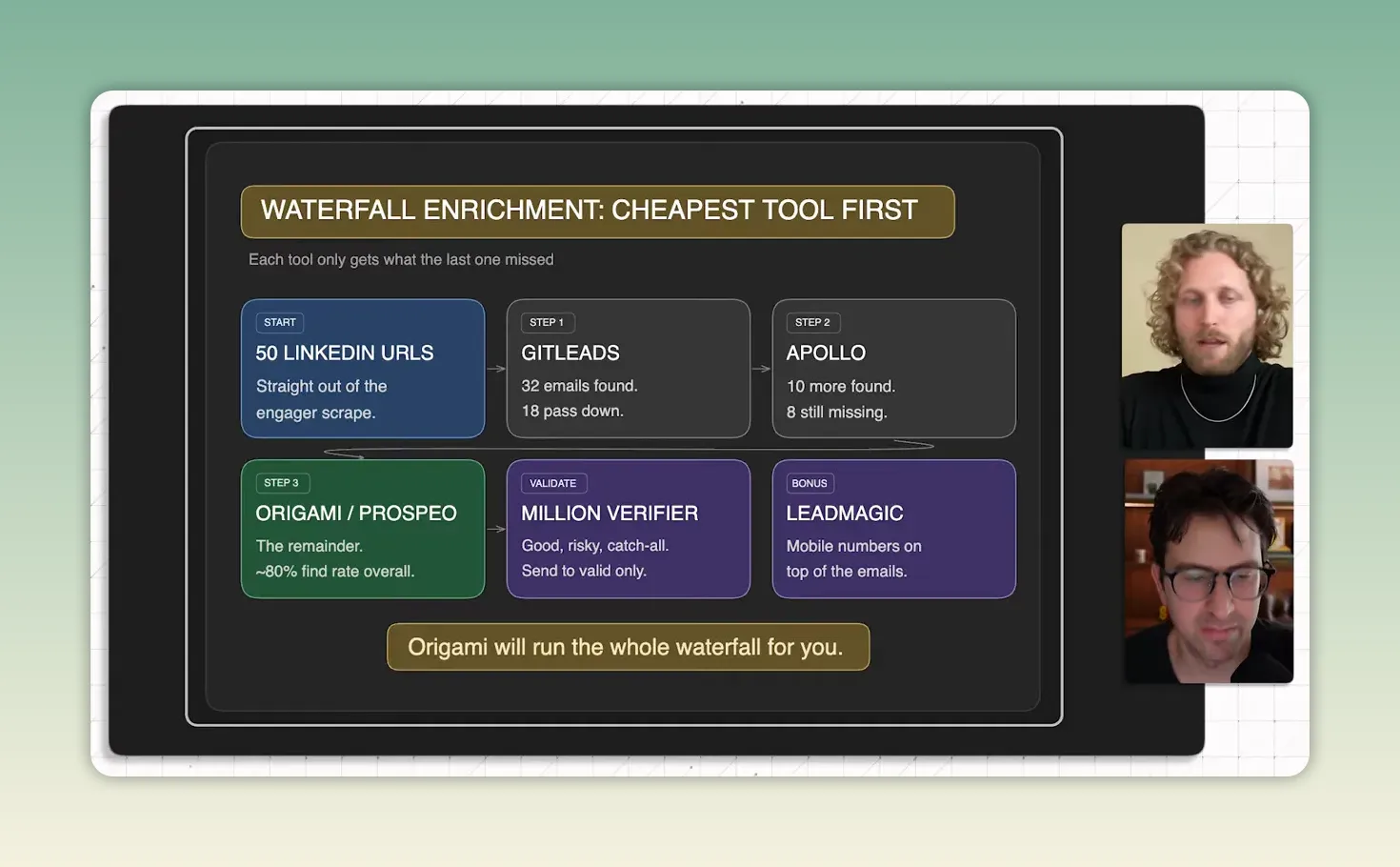Viewport: 1400px width, 867px height.
Task: Click the "GITLEADS" heading
Action: click(x=570, y=353)
